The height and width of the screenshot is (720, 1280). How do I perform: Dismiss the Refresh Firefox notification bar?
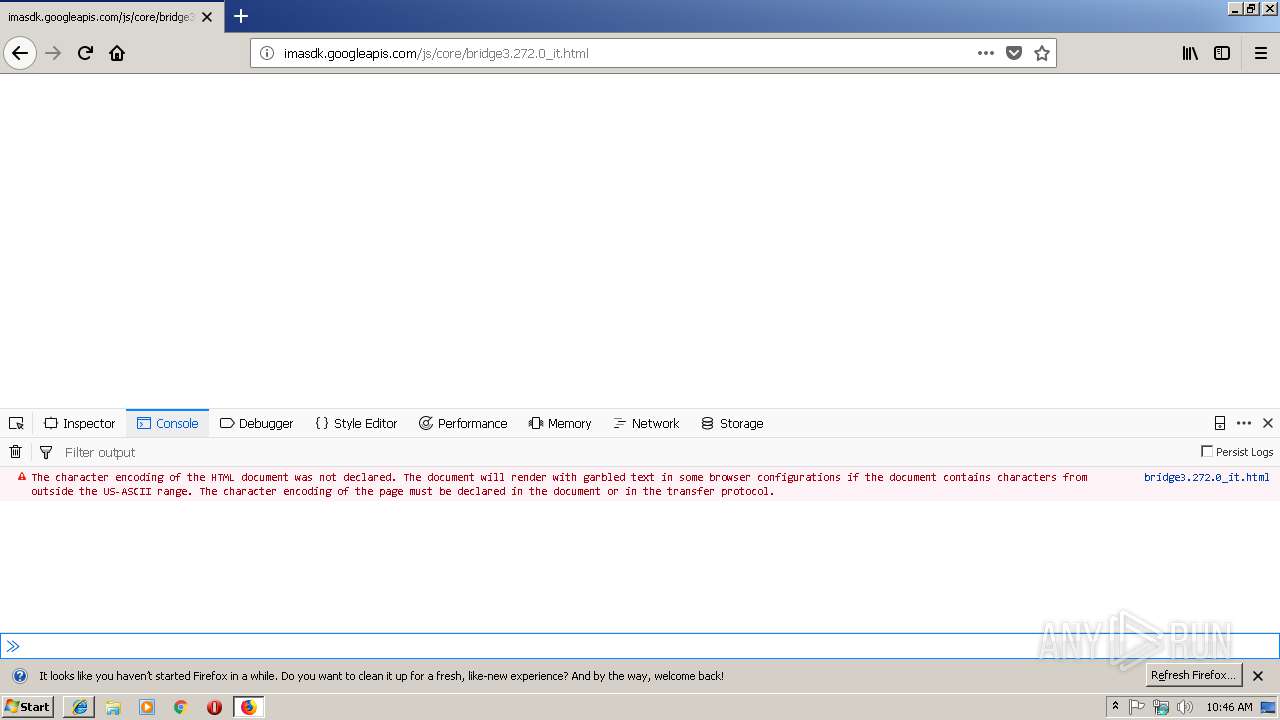pos(1258,676)
